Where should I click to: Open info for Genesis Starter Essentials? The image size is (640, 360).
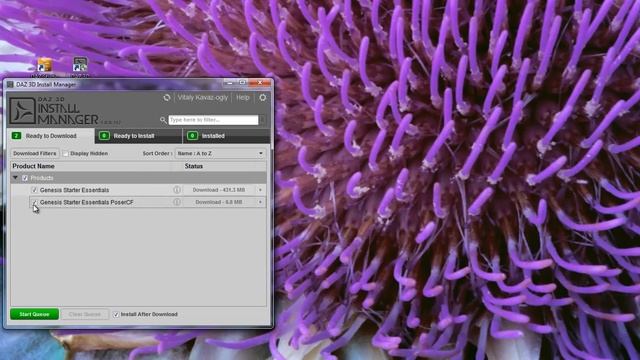(177, 190)
